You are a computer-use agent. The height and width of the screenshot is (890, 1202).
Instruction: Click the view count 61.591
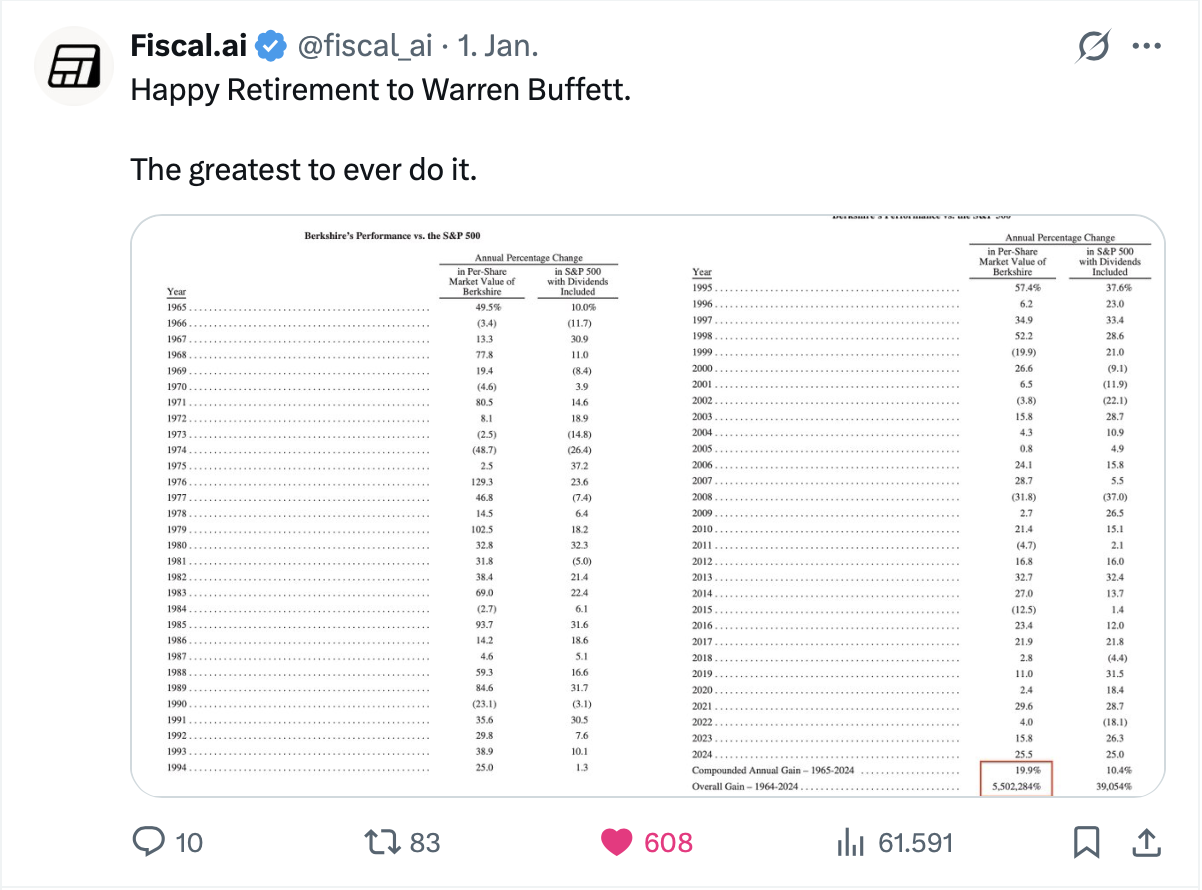pyautogui.click(x=915, y=843)
